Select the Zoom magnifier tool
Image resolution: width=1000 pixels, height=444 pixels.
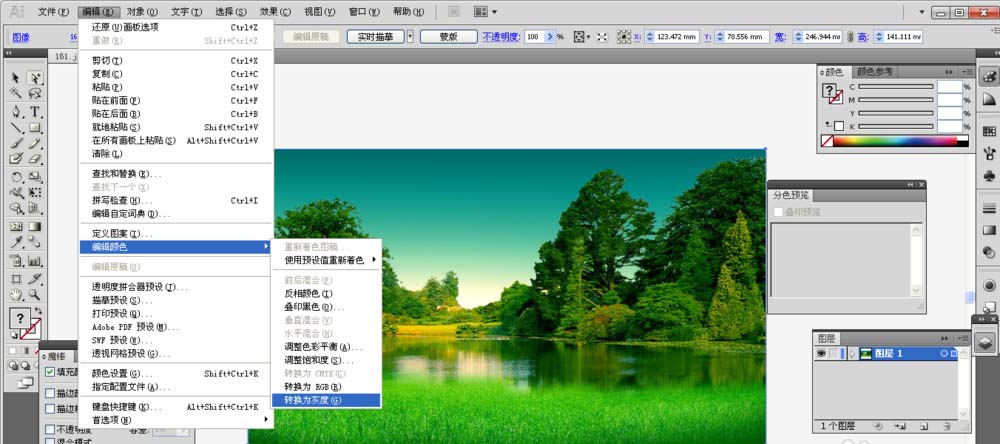click(x=35, y=295)
